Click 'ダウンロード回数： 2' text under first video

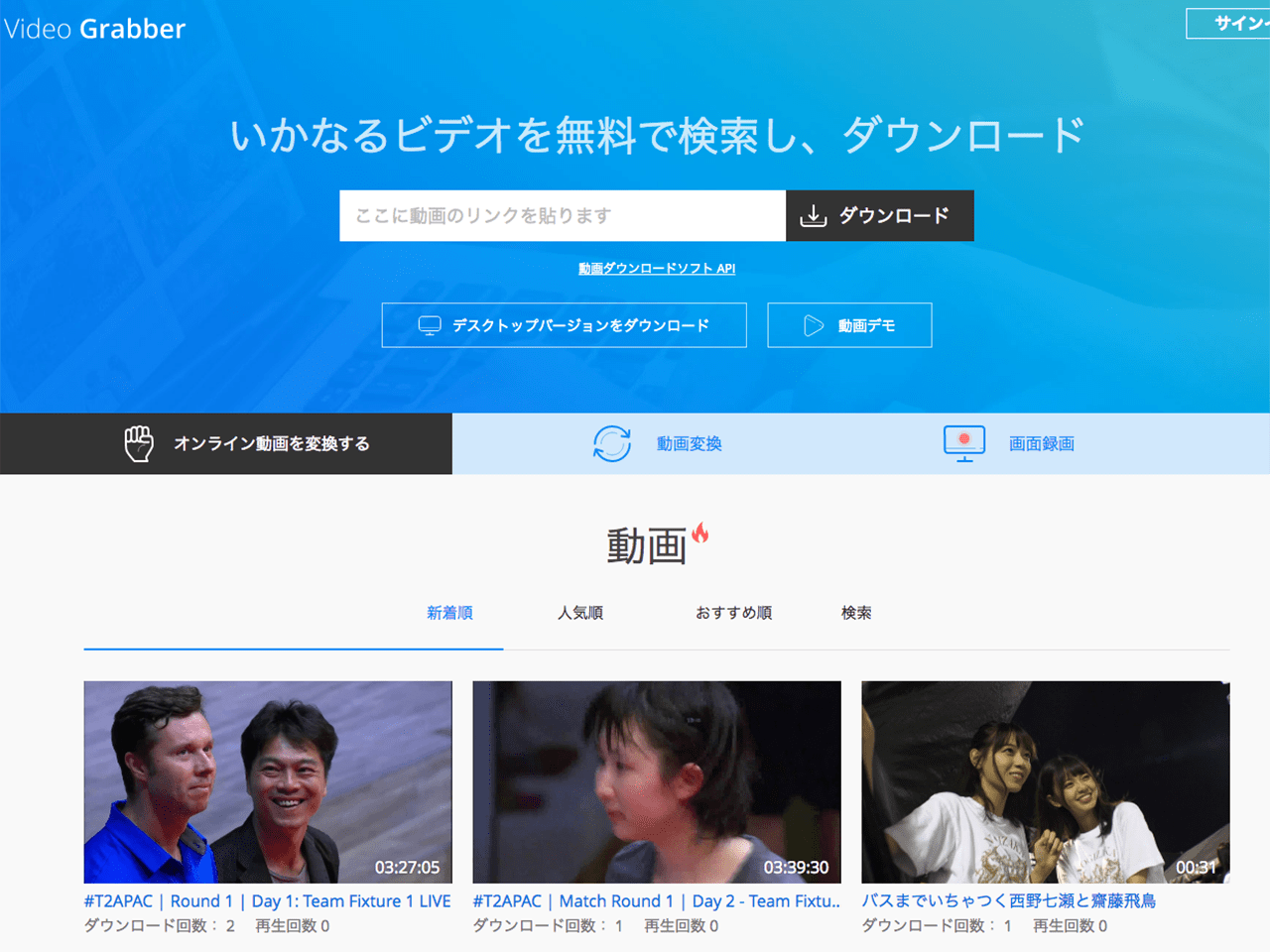[x=160, y=926]
